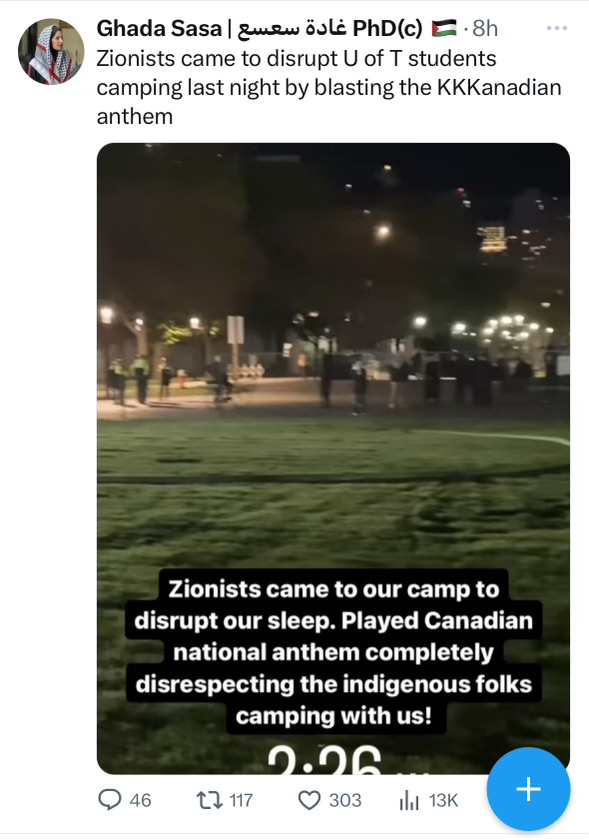Click the Ghada Sasa display name
589x840 pixels.
pyautogui.click(x=159, y=28)
